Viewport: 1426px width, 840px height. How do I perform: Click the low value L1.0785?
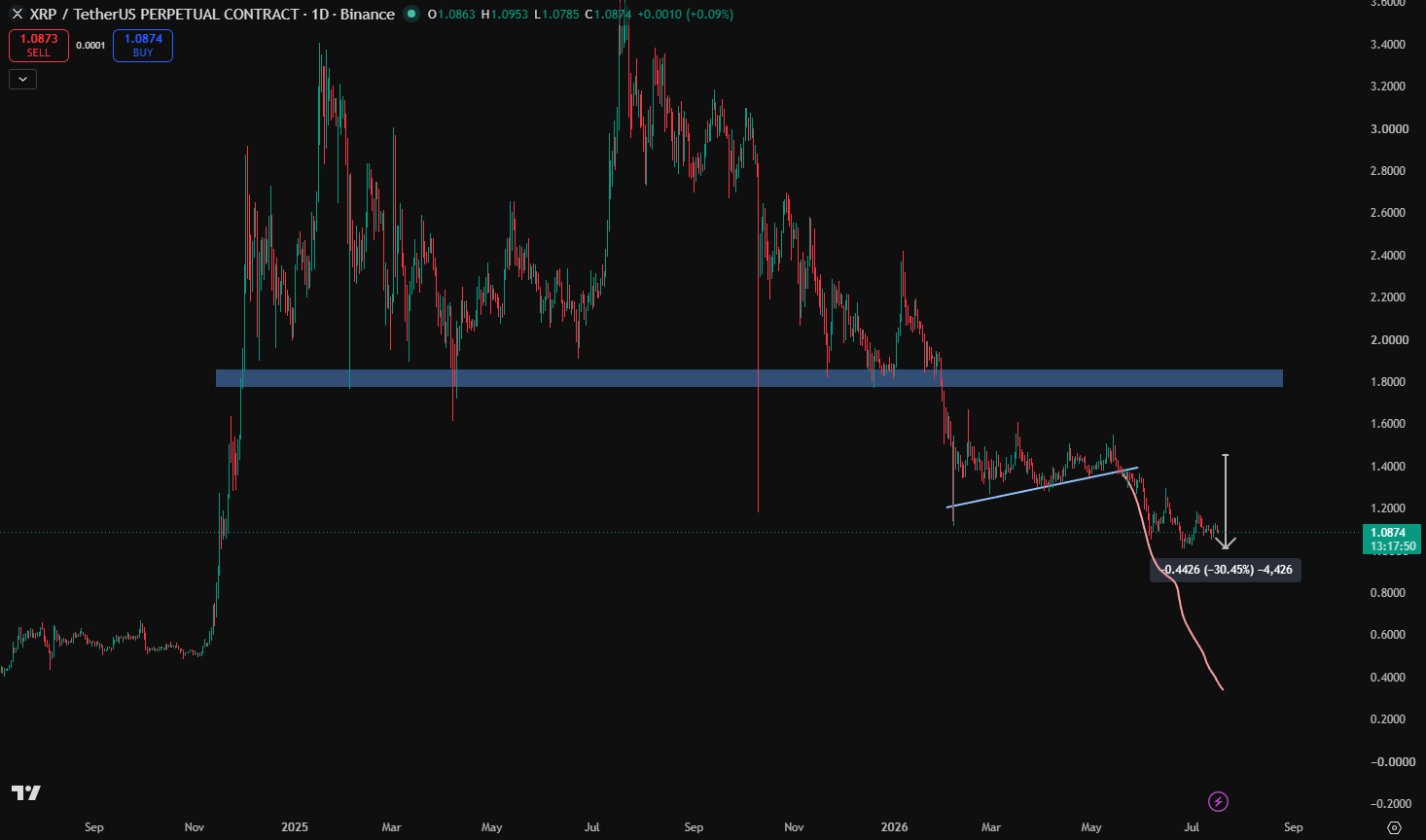tap(557, 15)
